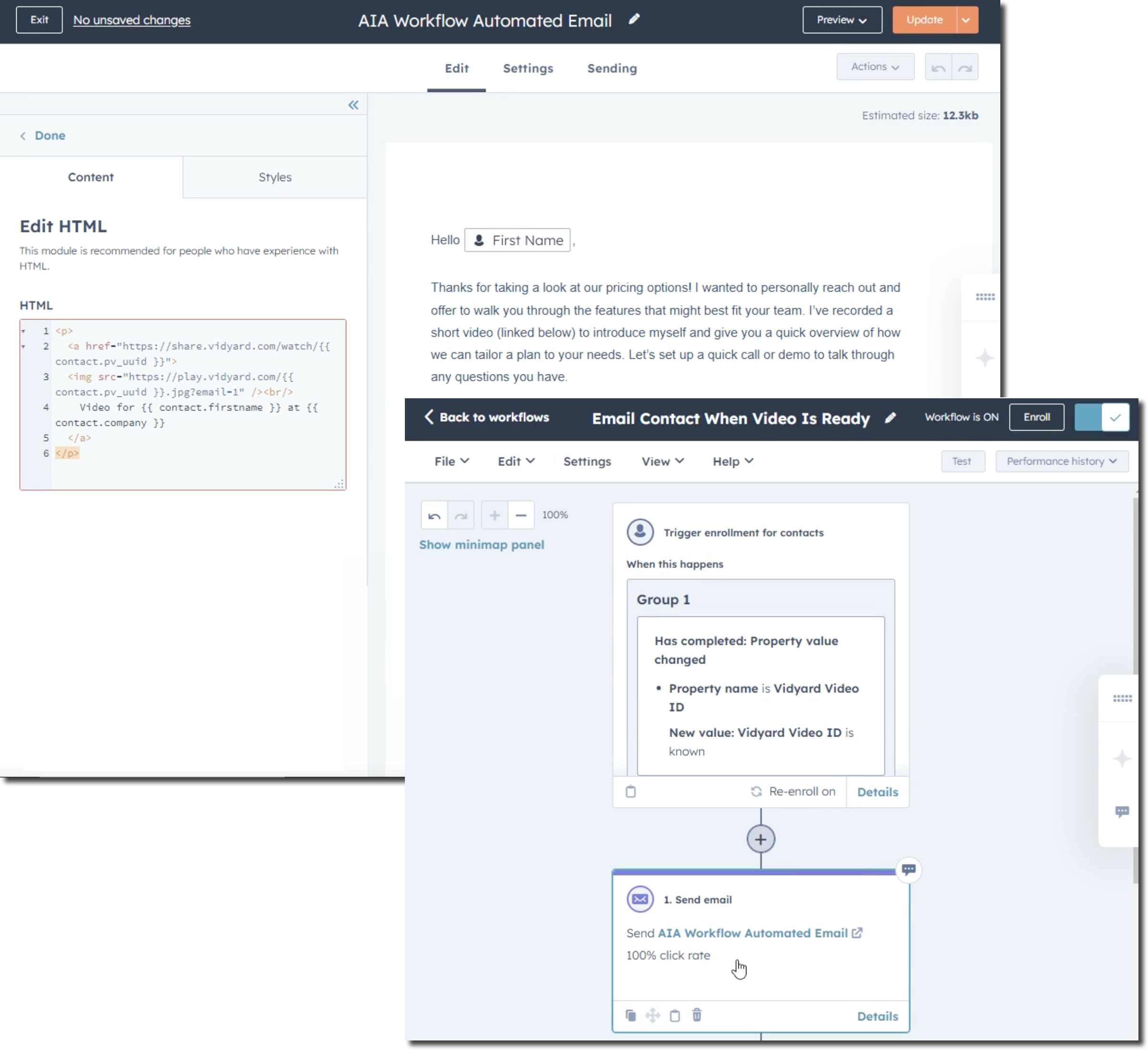
Task: Open AIA Workflow Automated Email link
Action: (x=752, y=933)
